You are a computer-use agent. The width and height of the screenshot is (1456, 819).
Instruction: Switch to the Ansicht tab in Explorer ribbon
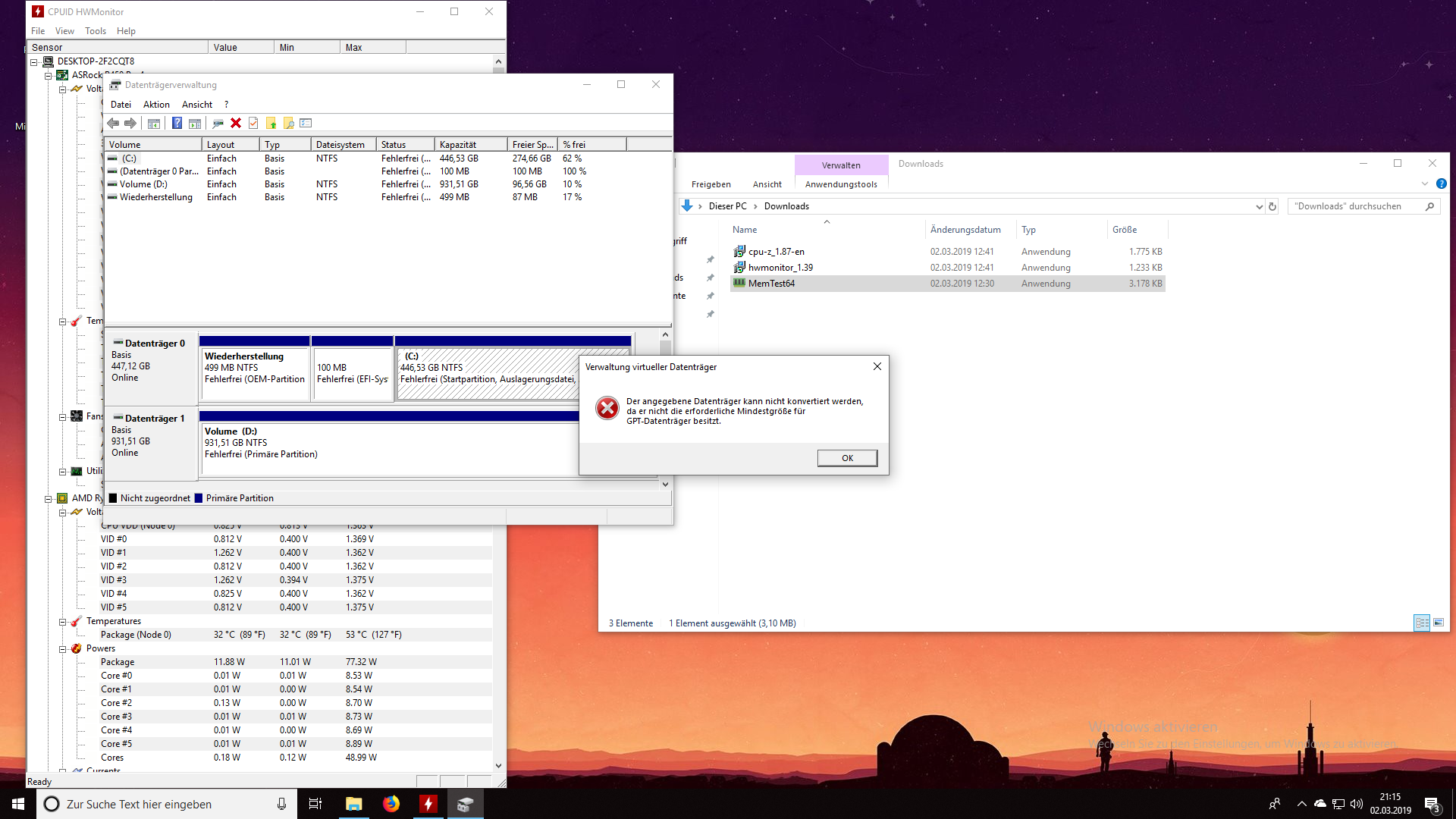tap(767, 184)
